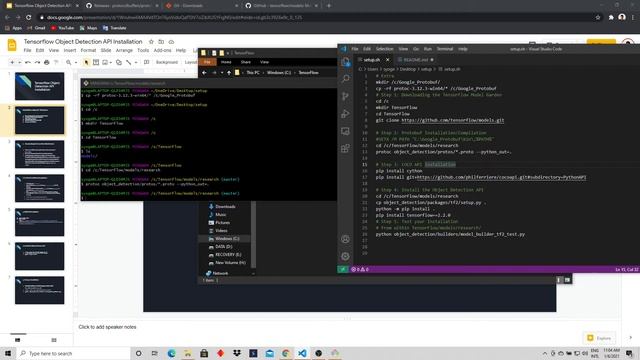
Task: Click errors and warnings count in VS Code status bar
Action: tap(360, 269)
